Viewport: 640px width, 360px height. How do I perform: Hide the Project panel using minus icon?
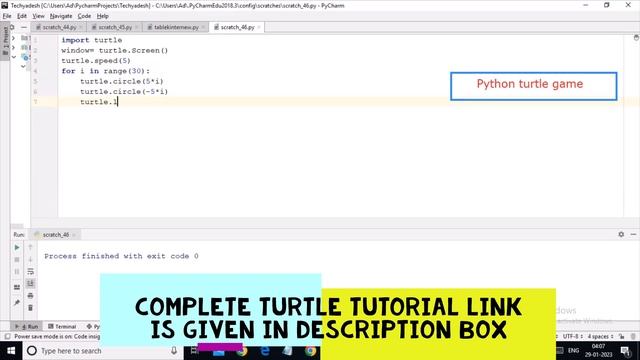tap(24, 27)
